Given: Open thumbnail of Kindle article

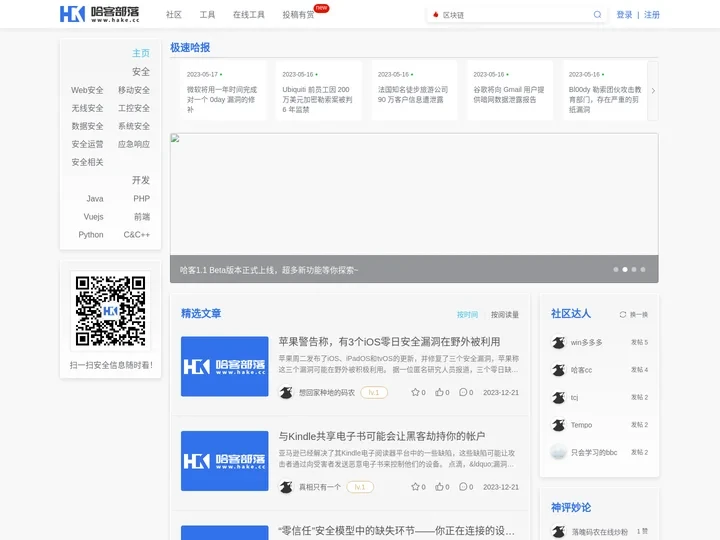Looking at the screenshot, I should point(225,461).
